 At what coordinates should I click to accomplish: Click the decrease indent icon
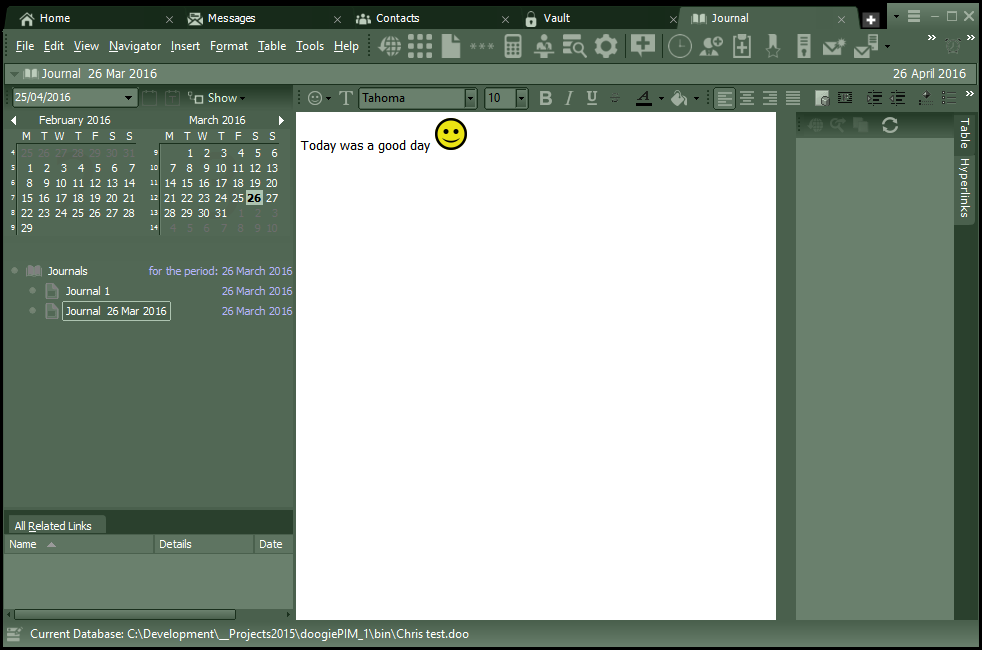[897, 98]
